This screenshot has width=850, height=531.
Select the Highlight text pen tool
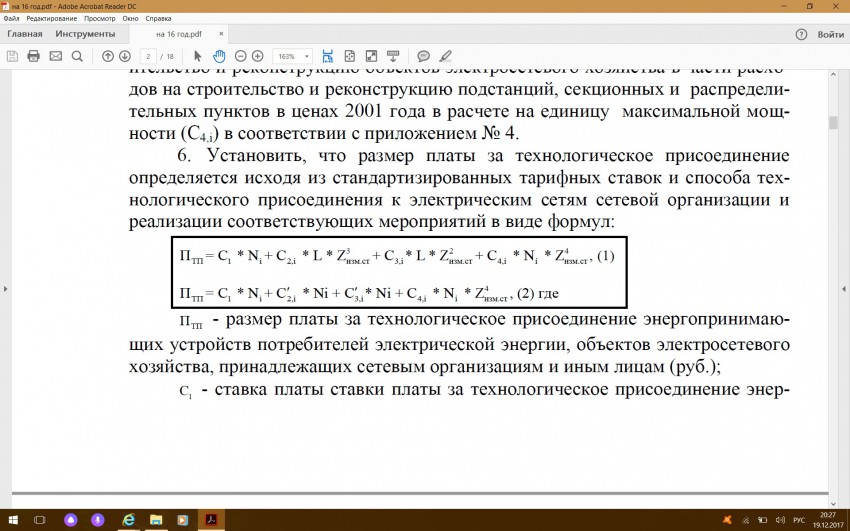(x=445, y=56)
